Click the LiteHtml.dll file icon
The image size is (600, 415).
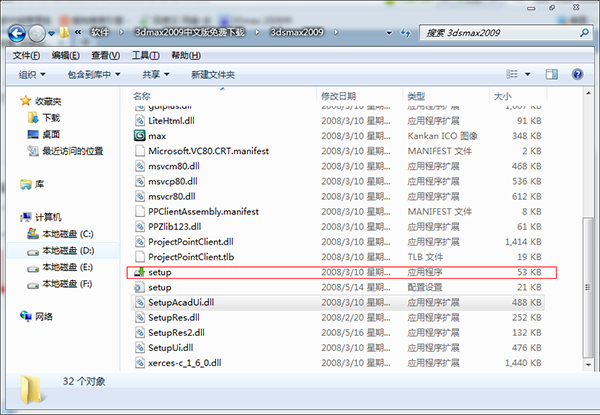pyautogui.click(x=140, y=121)
